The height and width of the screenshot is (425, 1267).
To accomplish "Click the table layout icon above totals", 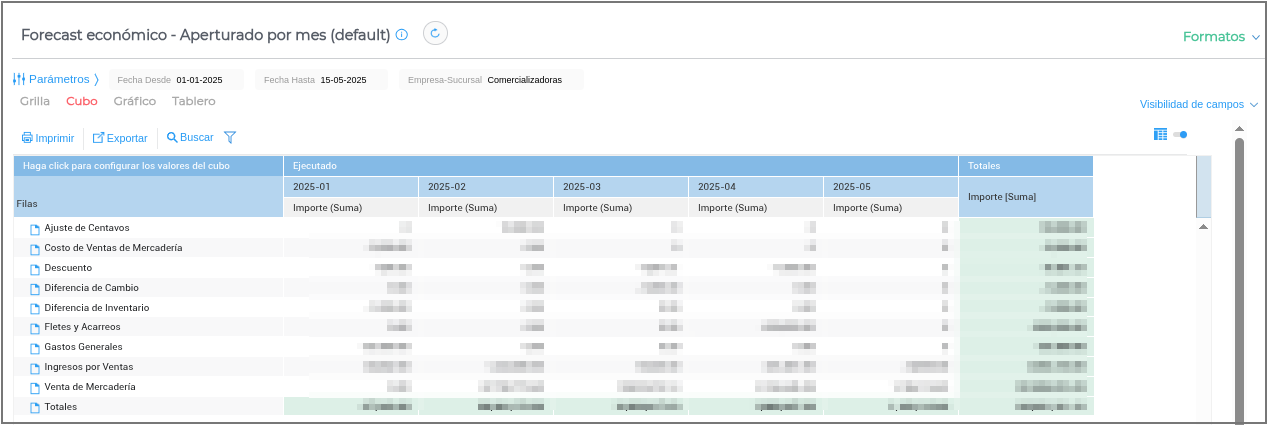I will 1160,134.
